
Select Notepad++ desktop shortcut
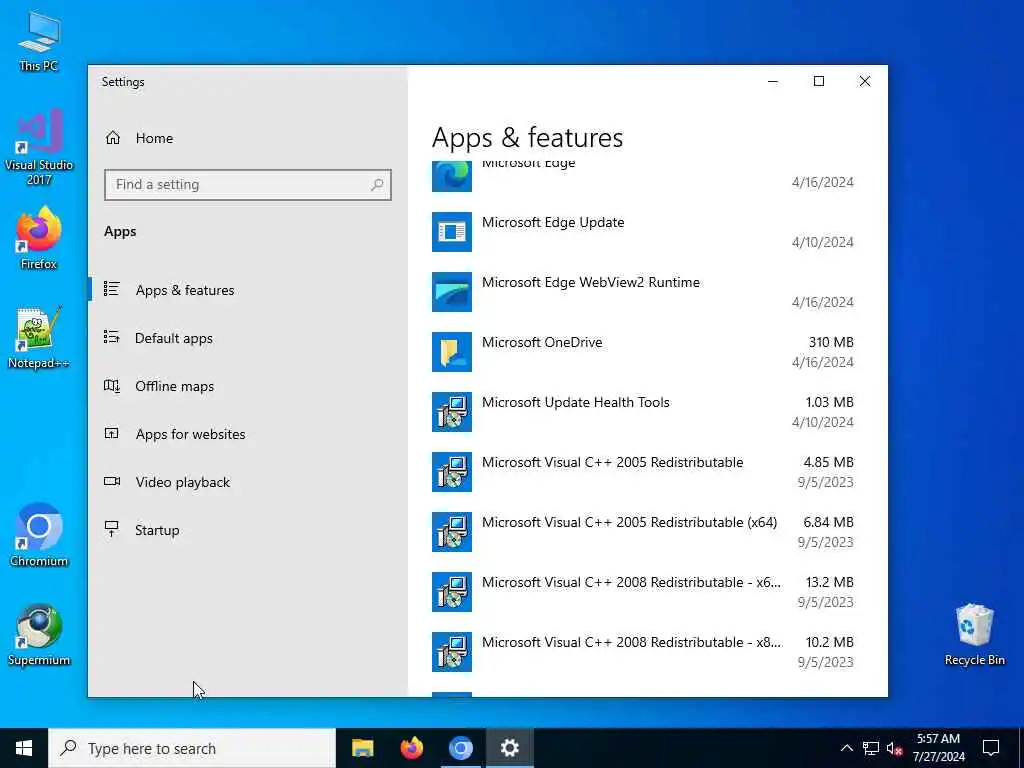[39, 338]
